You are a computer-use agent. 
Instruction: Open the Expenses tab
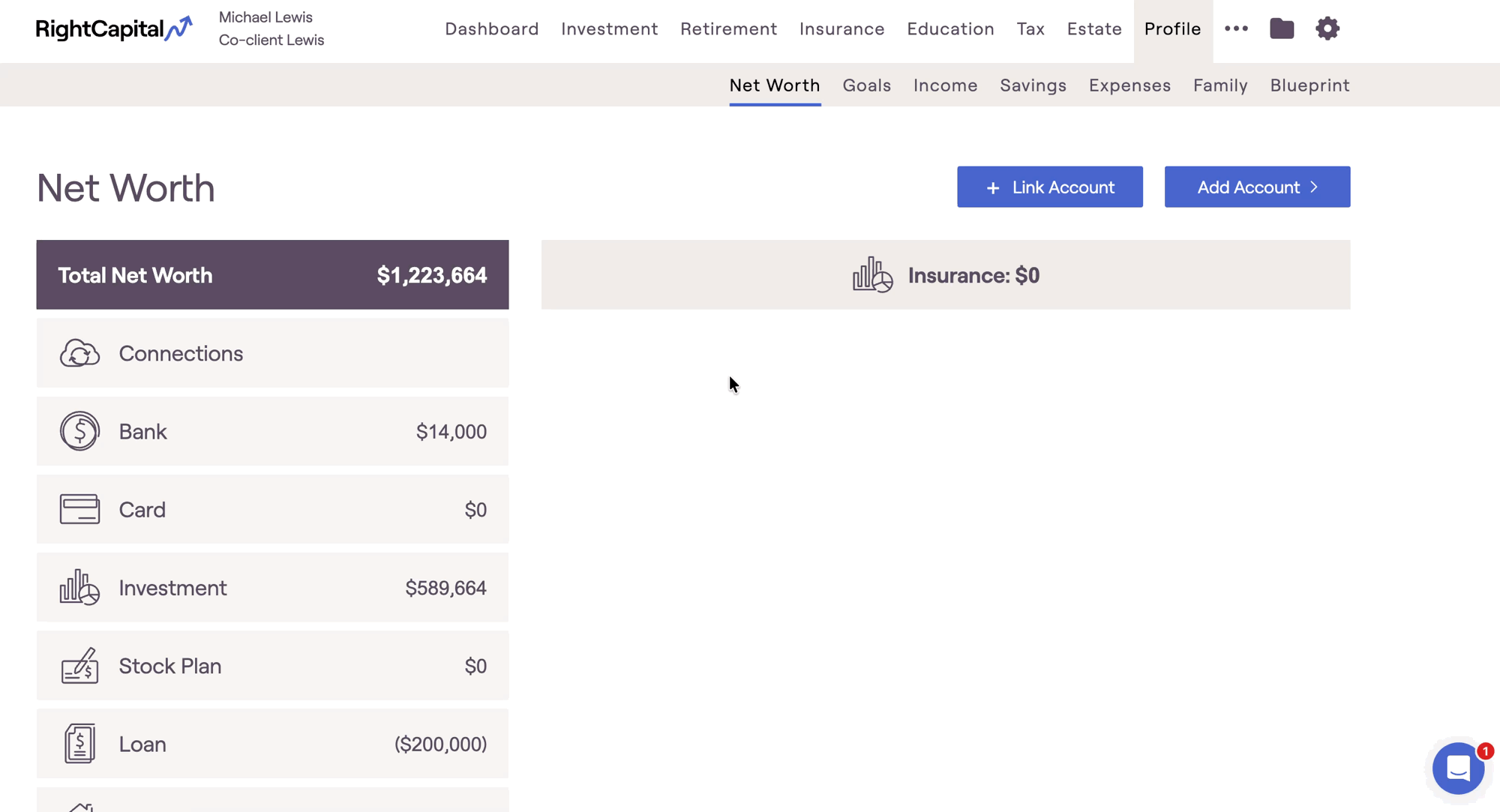[1129, 85]
